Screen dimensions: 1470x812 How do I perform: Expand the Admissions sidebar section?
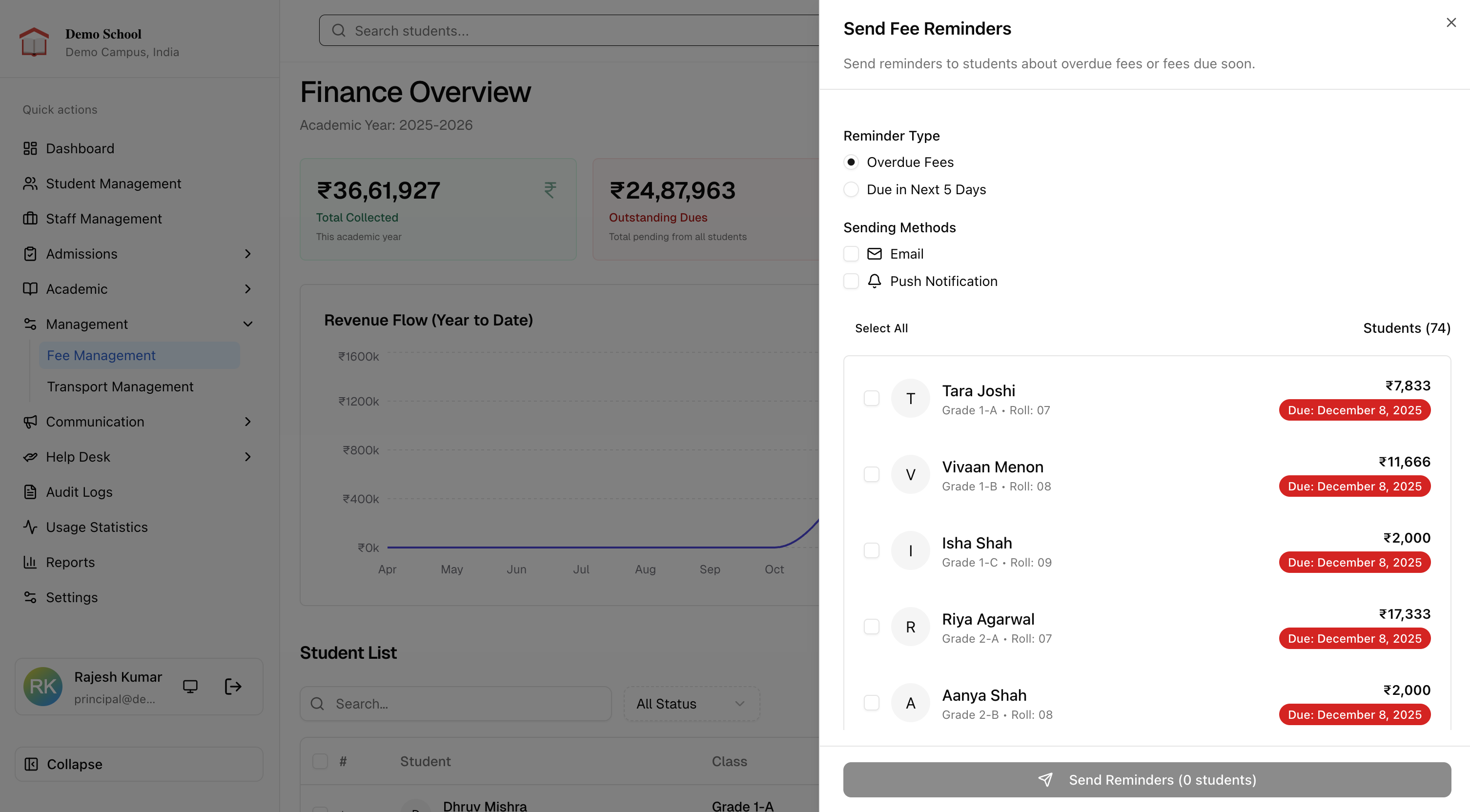point(247,254)
